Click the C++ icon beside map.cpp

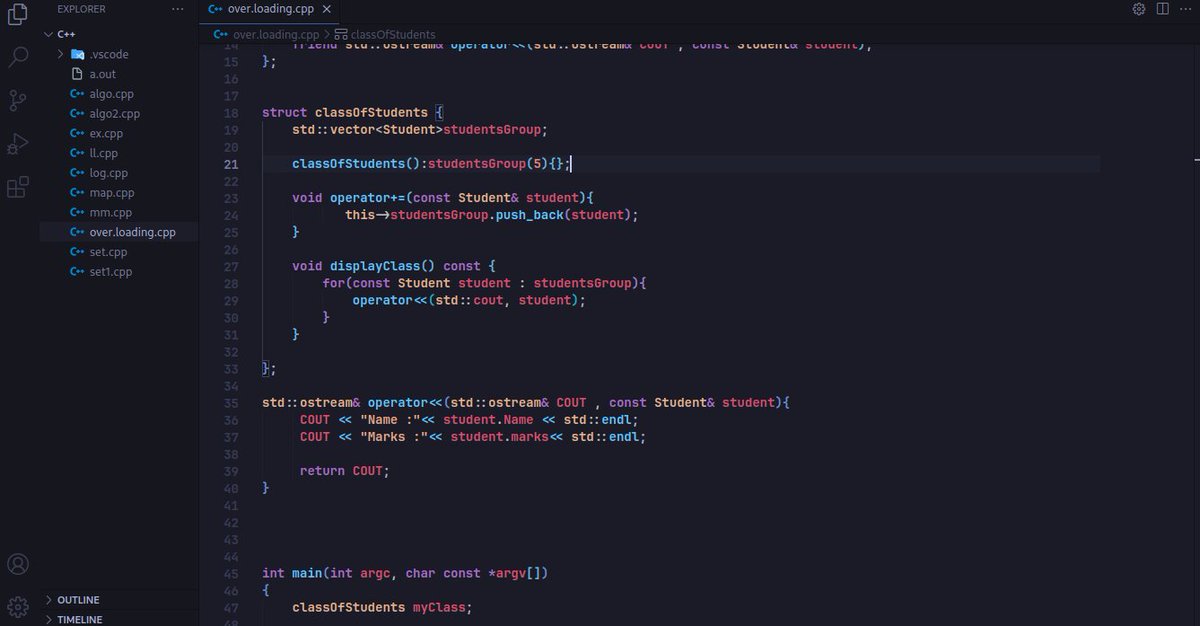pos(77,193)
